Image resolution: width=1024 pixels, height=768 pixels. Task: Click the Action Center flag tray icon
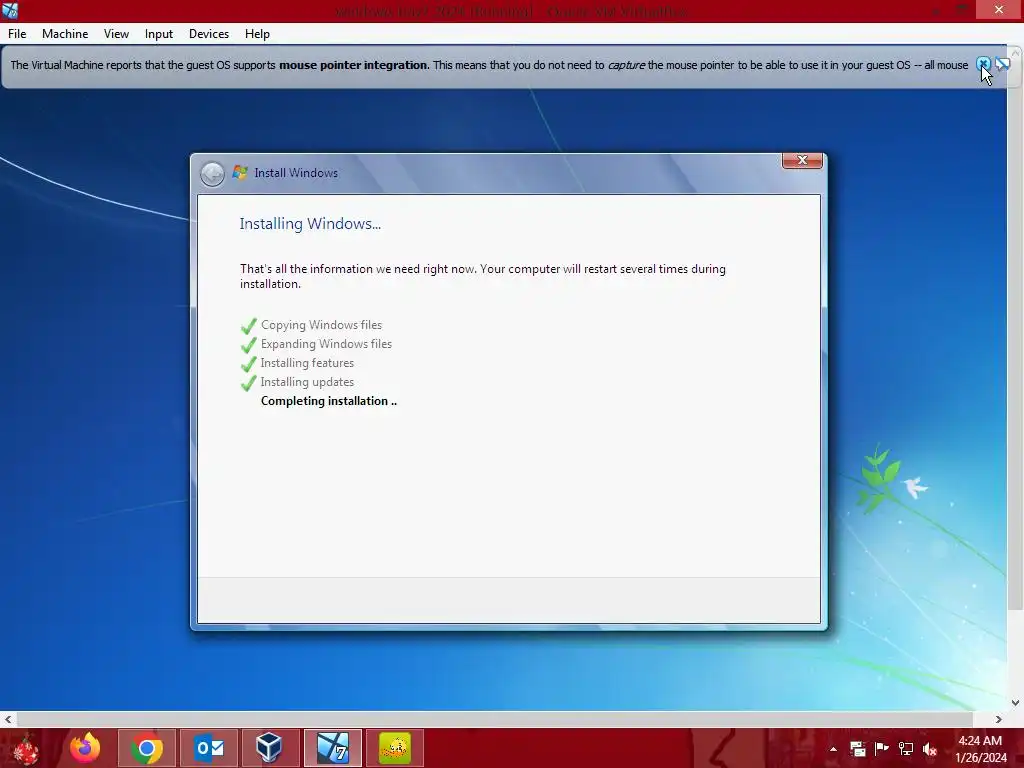pos(882,749)
